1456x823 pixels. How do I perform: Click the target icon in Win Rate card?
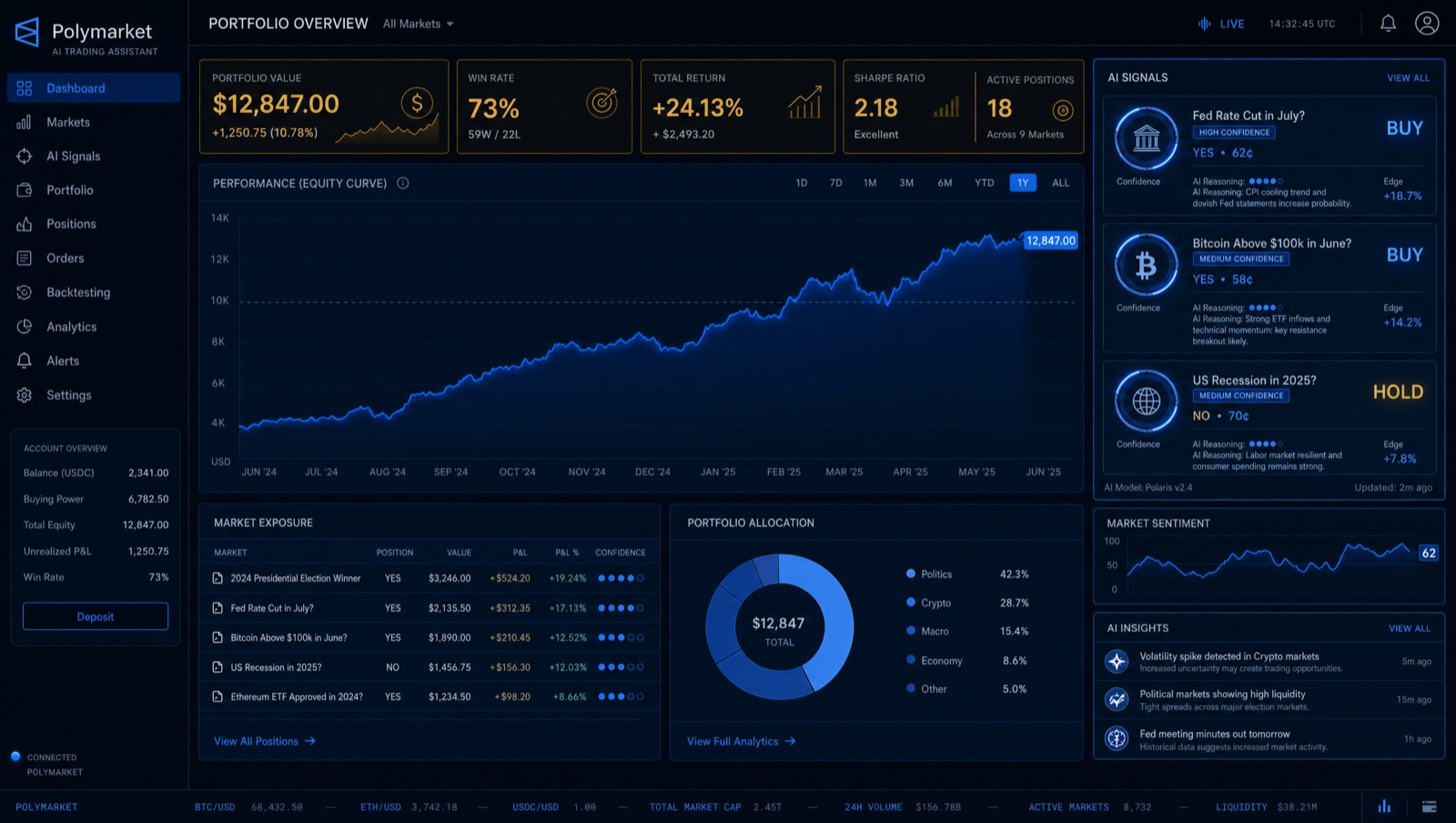[602, 103]
